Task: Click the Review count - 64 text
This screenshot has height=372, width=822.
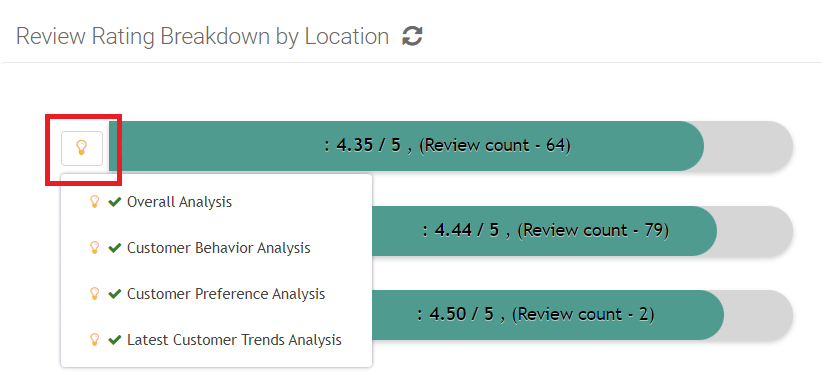Action: [x=494, y=146]
